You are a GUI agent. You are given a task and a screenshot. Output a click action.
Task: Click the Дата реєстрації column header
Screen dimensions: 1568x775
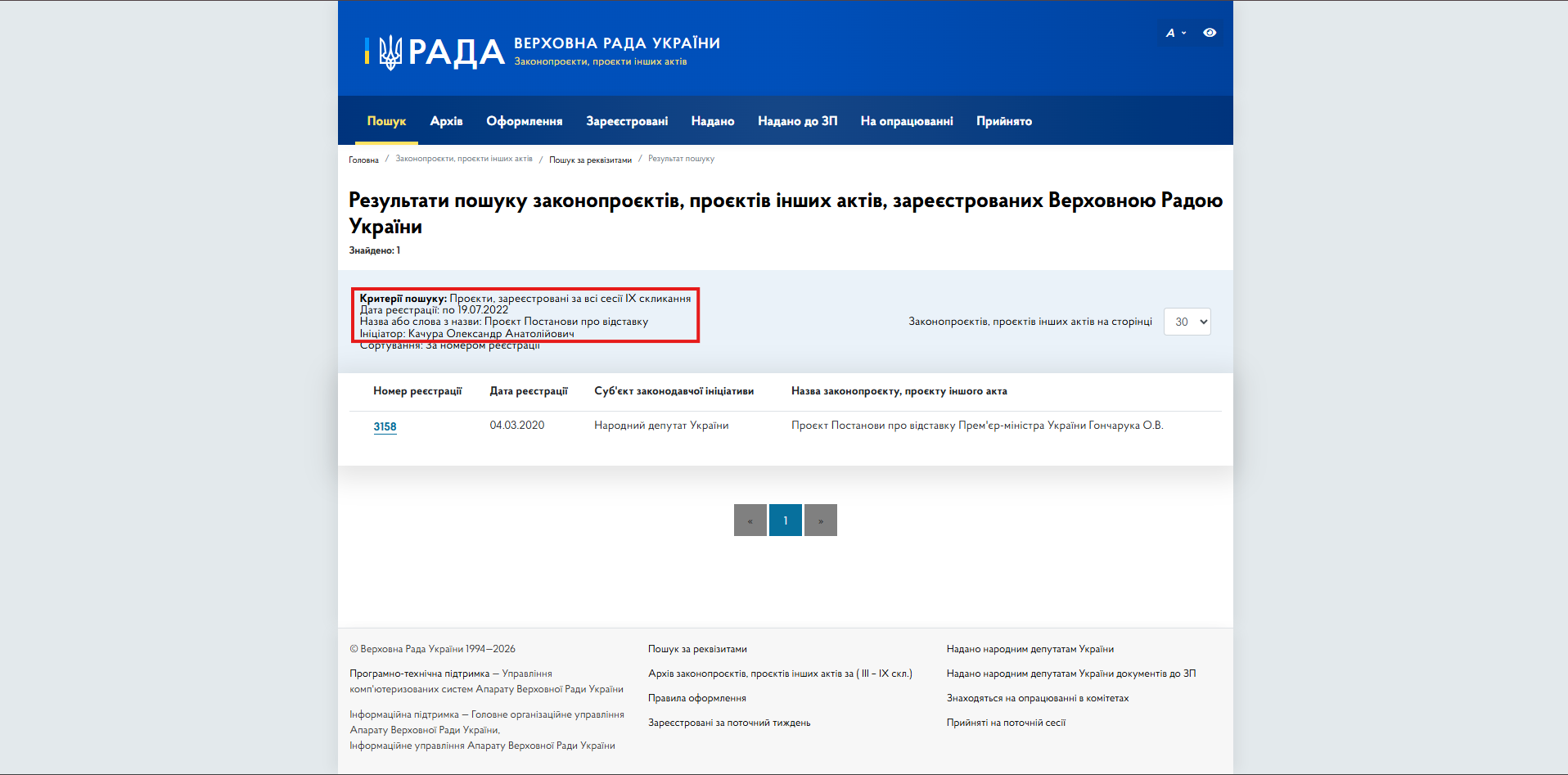pyautogui.click(x=529, y=391)
